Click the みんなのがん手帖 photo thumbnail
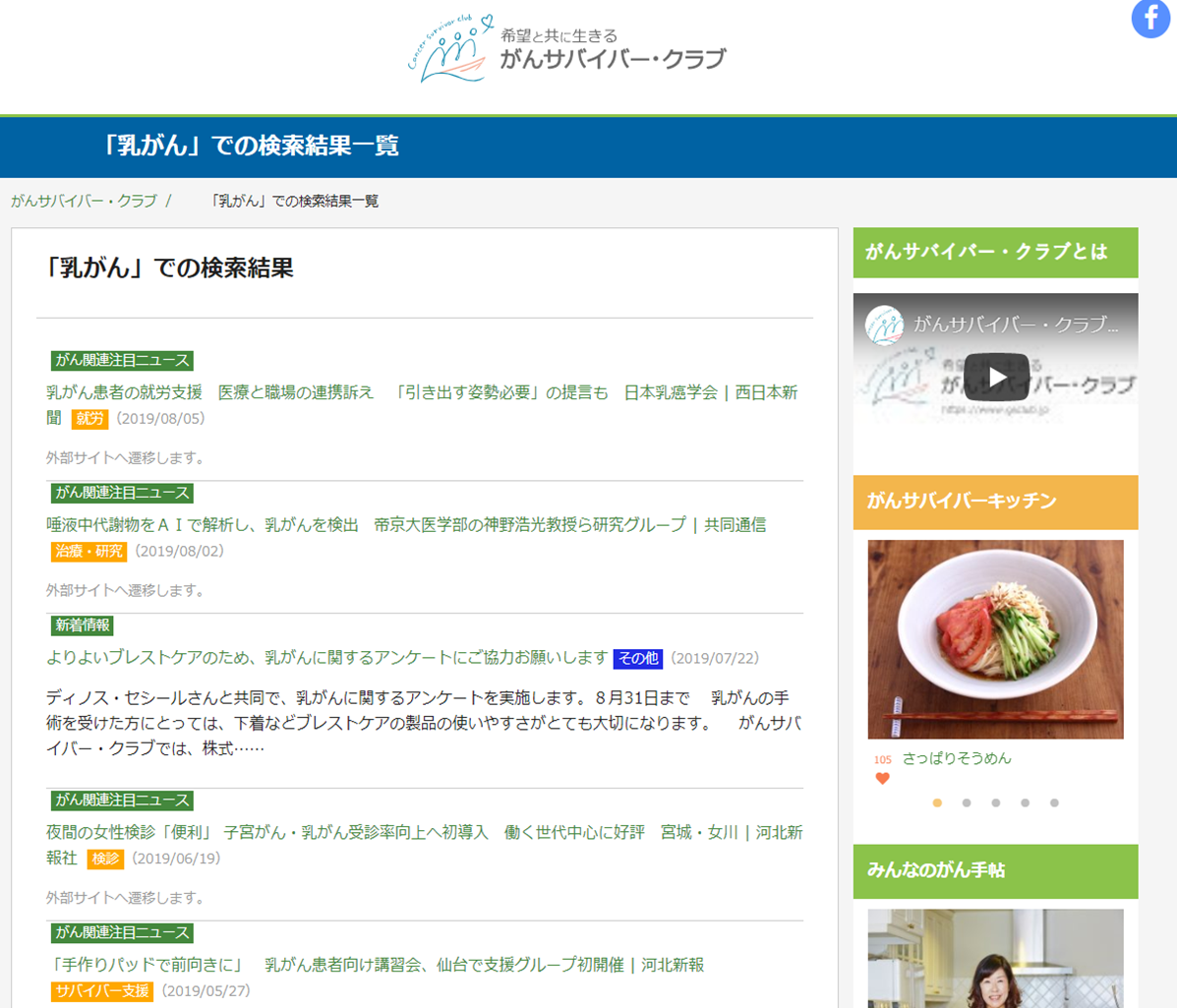Screen dimensions: 1177x1008 (995, 958)
